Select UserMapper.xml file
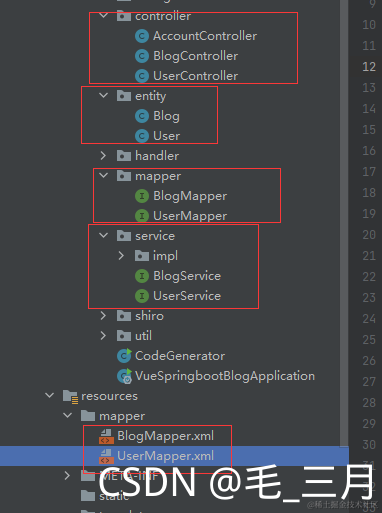This screenshot has width=382, height=513. click(166, 456)
